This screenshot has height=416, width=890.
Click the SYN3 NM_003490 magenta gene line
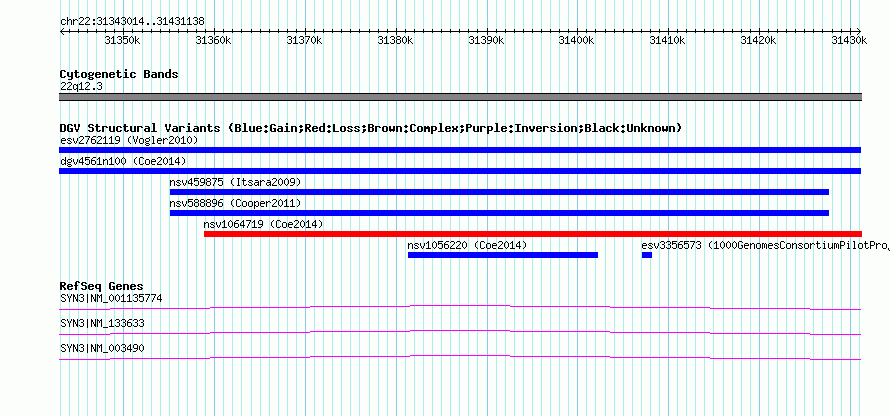[x=460, y=358]
